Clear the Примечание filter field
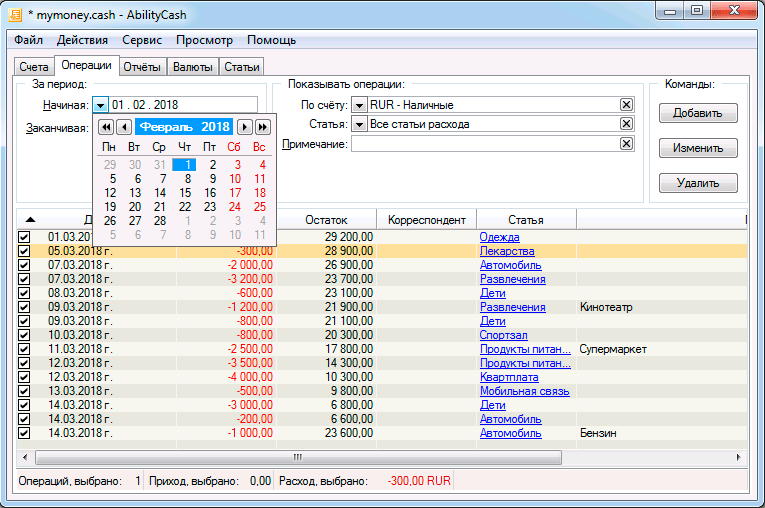 point(626,143)
